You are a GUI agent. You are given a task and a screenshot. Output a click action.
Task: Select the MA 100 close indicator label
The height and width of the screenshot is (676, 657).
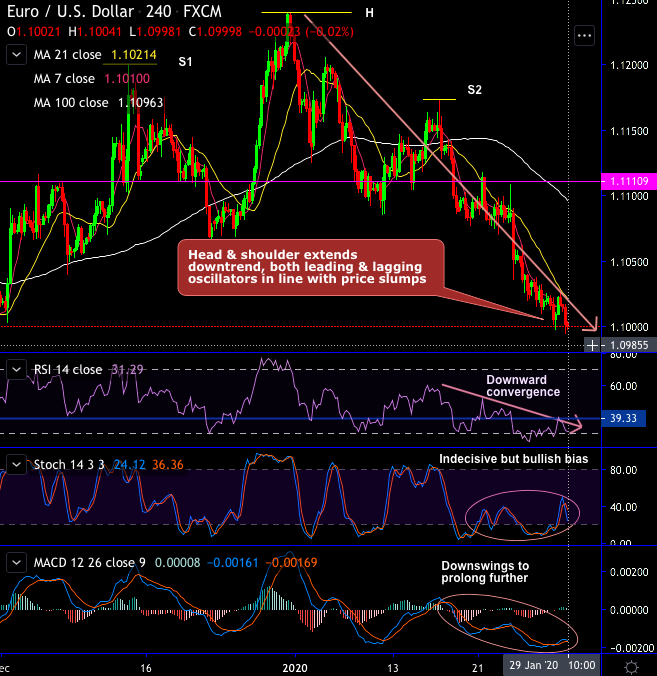click(71, 103)
